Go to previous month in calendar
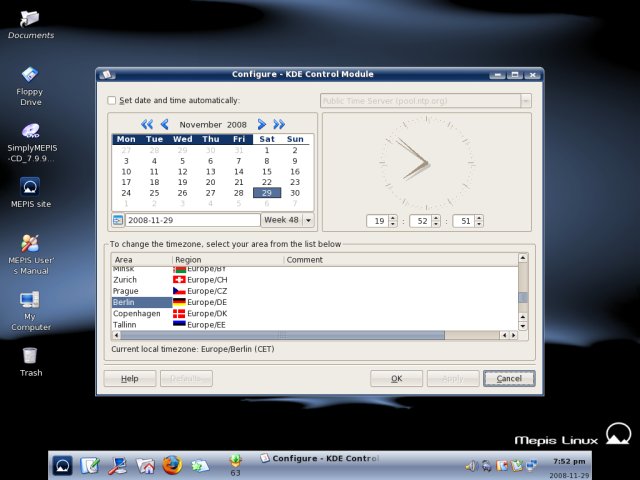 tap(164, 124)
